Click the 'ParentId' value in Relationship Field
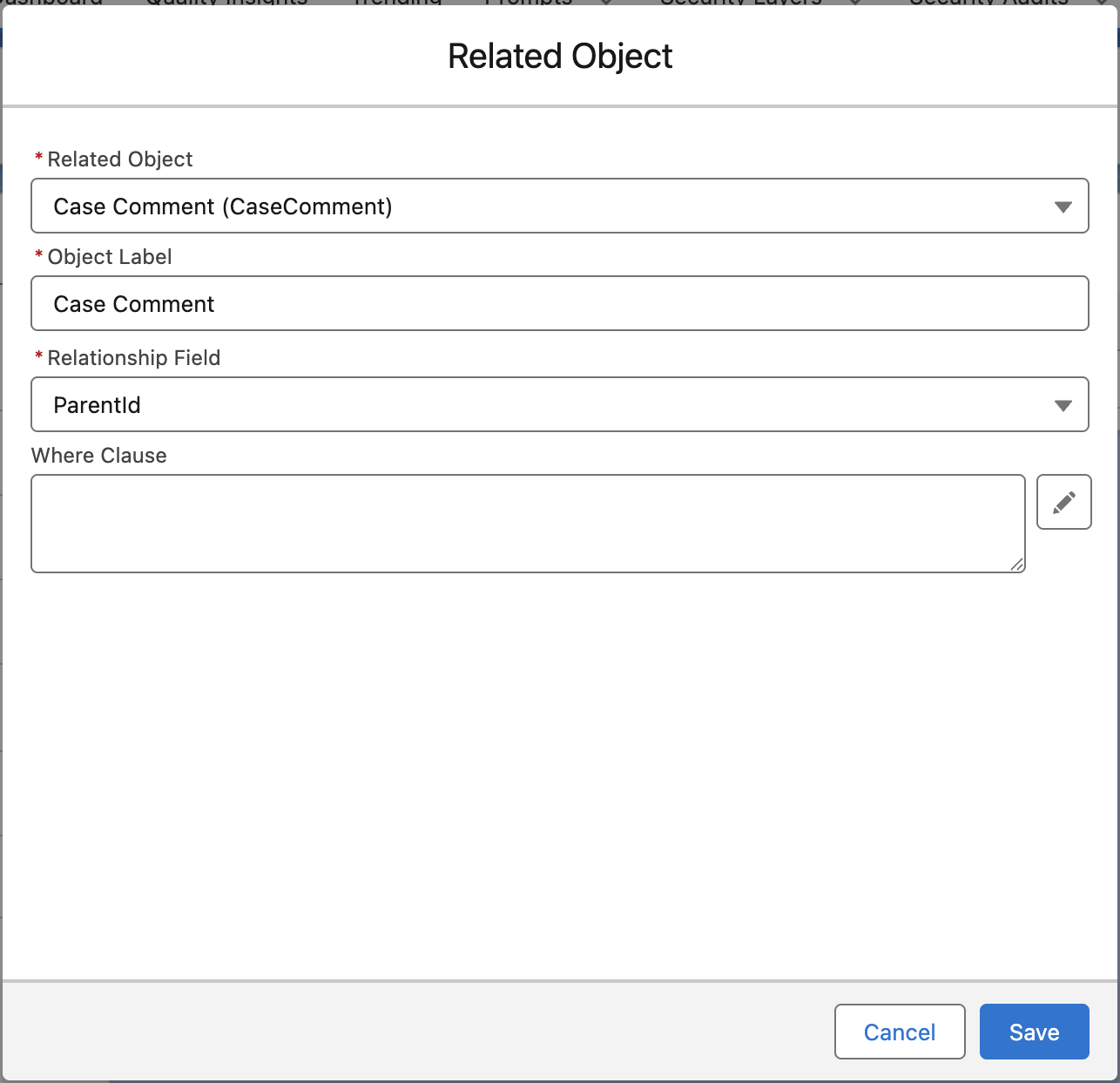This screenshot has height=1083, width=1120. (x=98, y=405)
